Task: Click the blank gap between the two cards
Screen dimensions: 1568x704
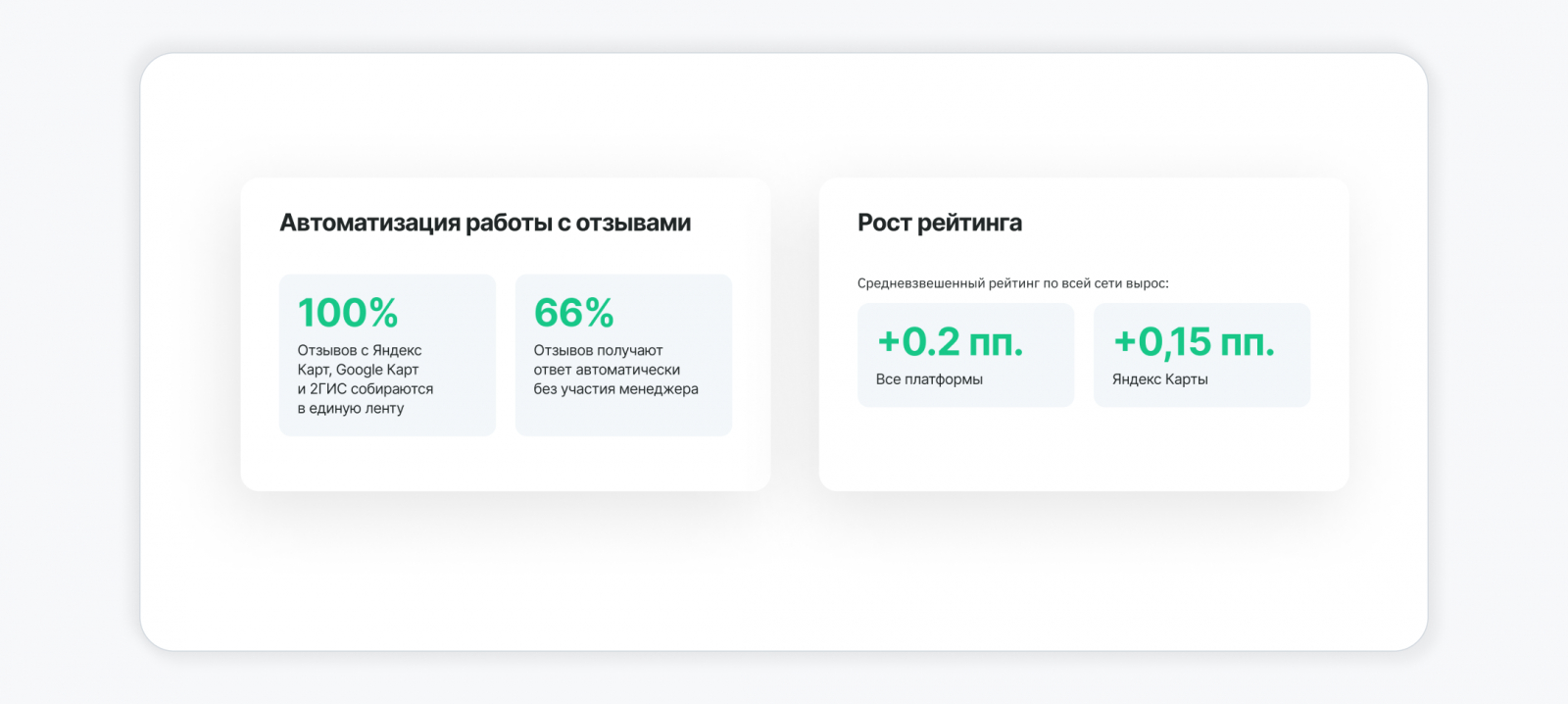Action: [x=795, y=333]
